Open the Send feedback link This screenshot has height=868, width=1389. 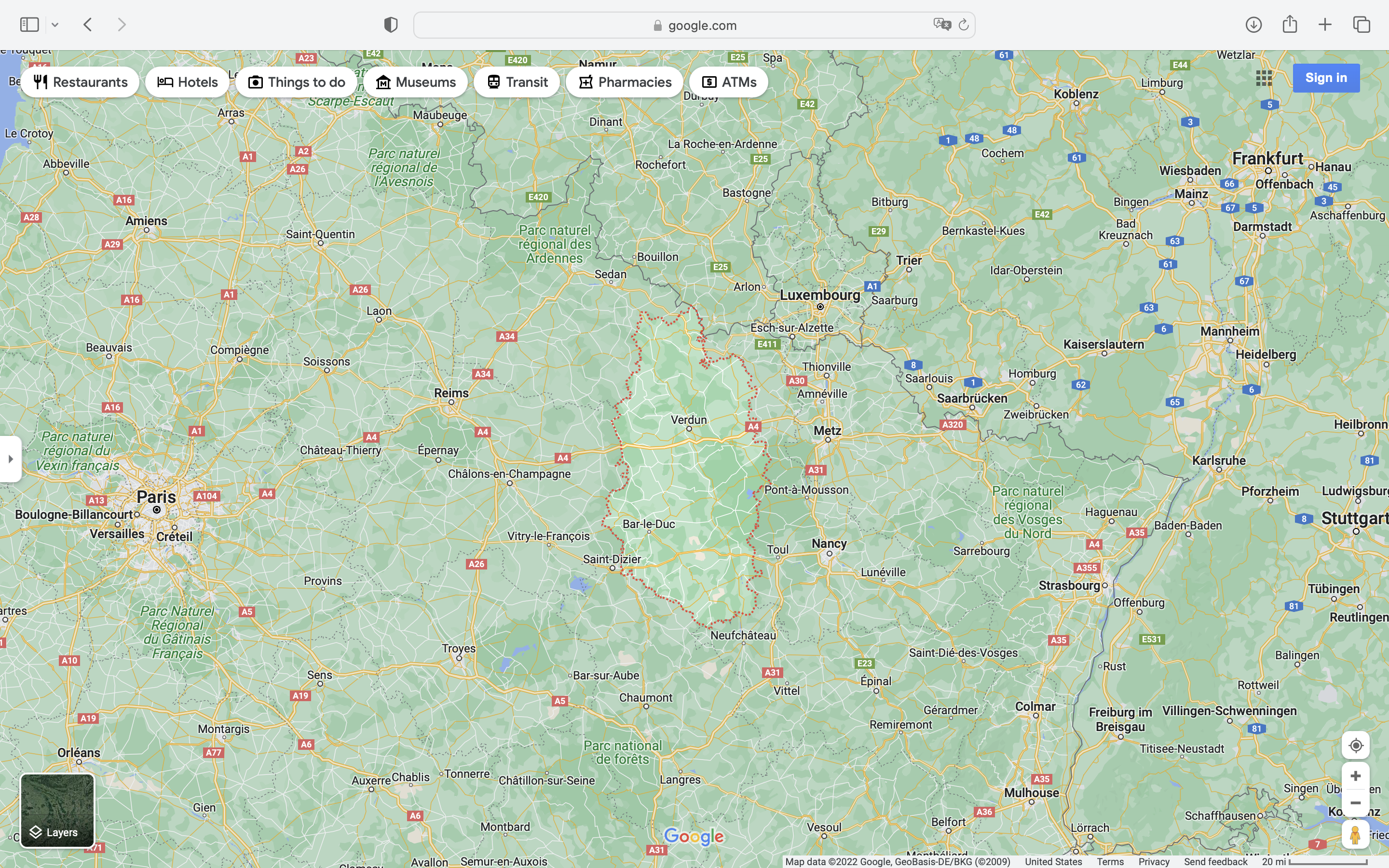(x=1215, y=862)
